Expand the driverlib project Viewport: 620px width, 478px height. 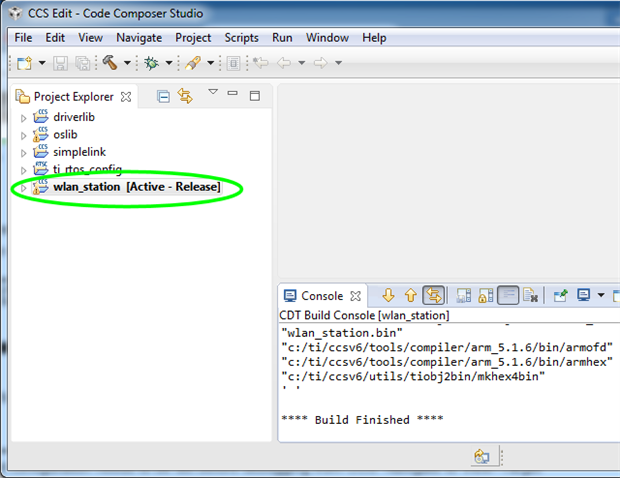coord(23,118)
